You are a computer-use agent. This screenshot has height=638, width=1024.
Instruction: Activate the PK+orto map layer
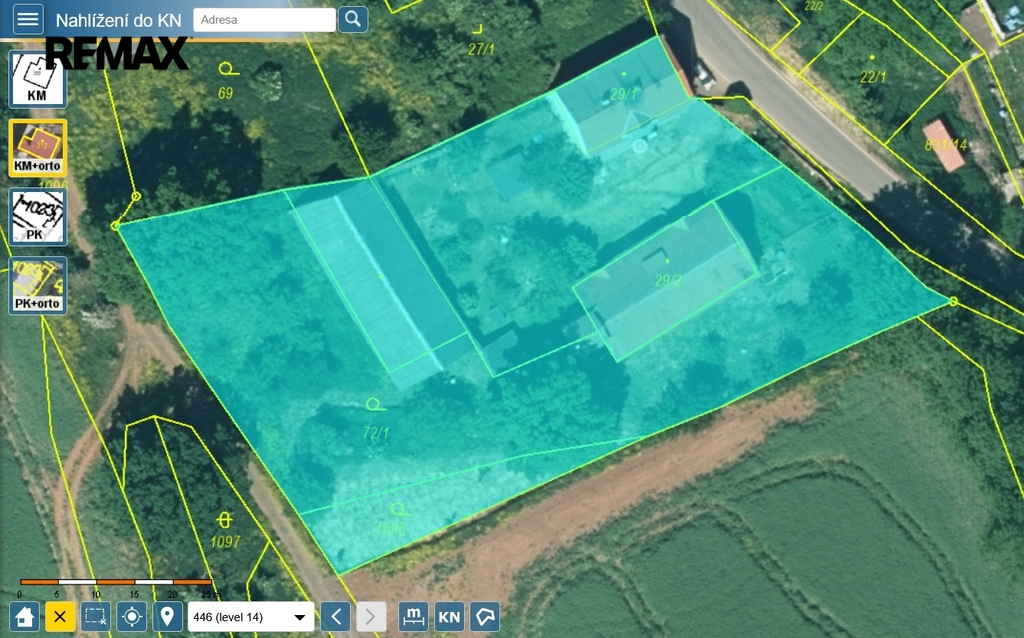38,286
